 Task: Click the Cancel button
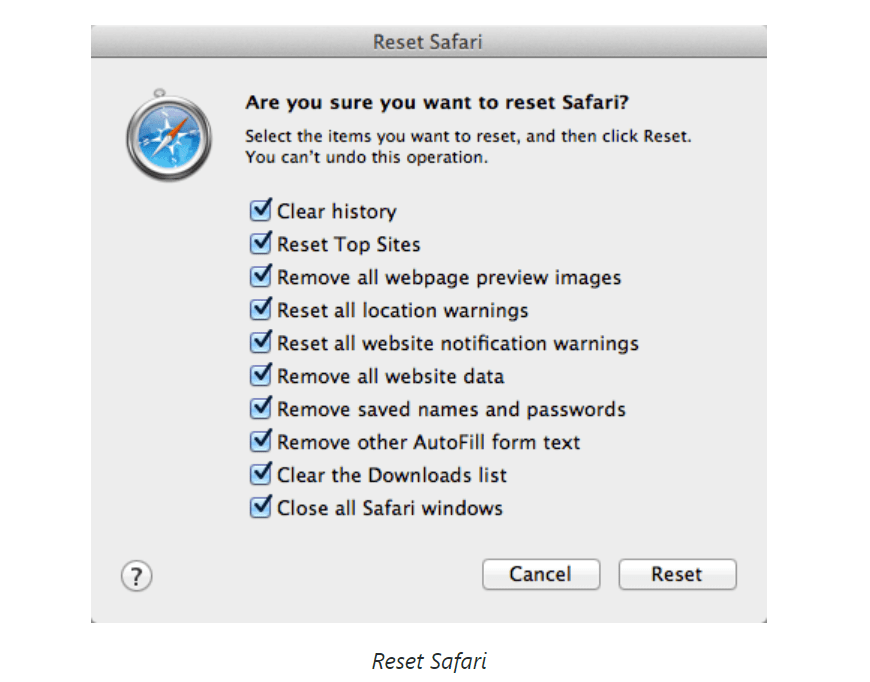(541, 574)
